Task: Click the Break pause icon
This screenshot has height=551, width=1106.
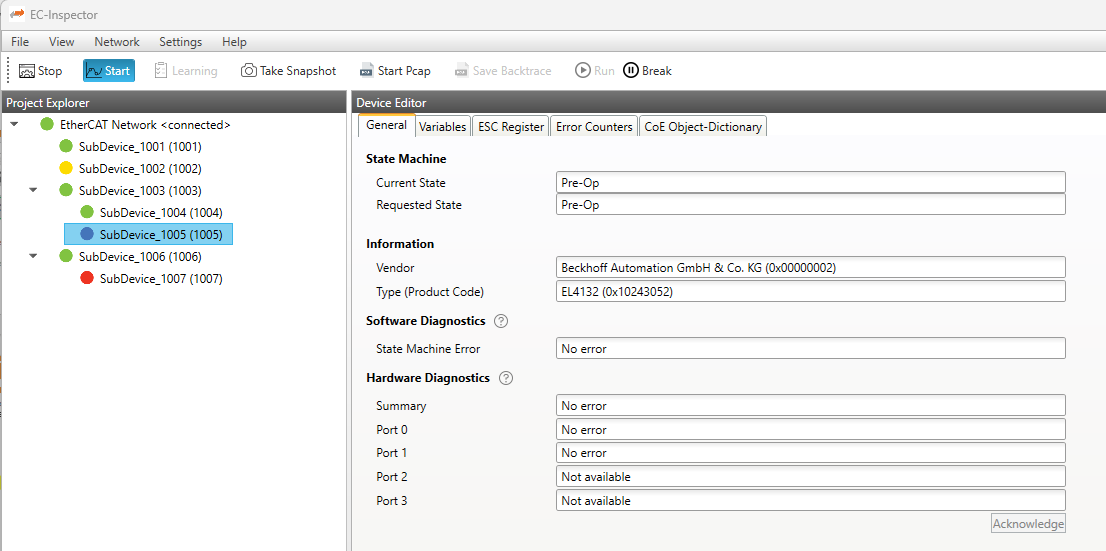Action: tap(631, 71)
